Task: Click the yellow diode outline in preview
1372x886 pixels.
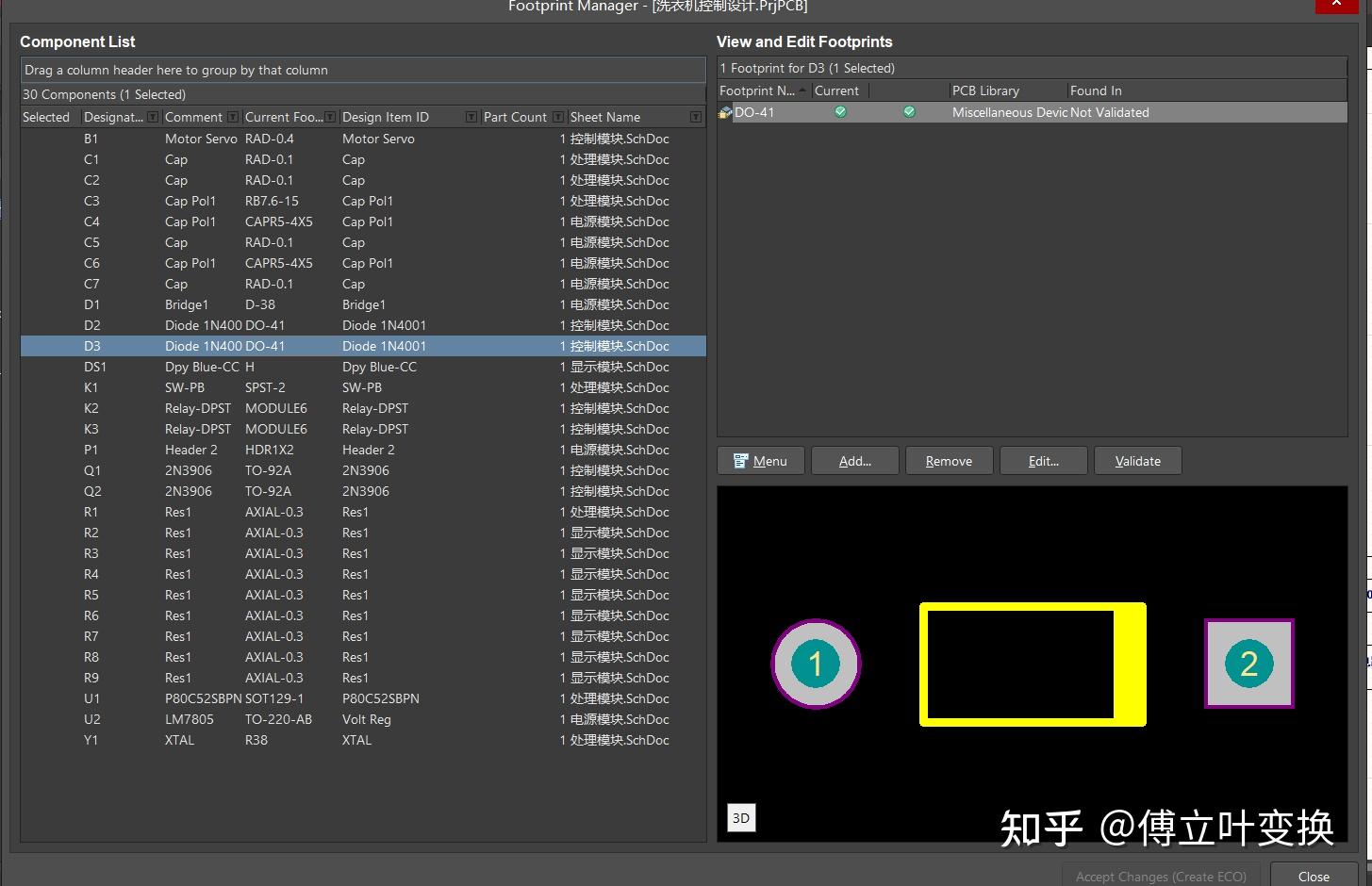Action: (1033, 664)
